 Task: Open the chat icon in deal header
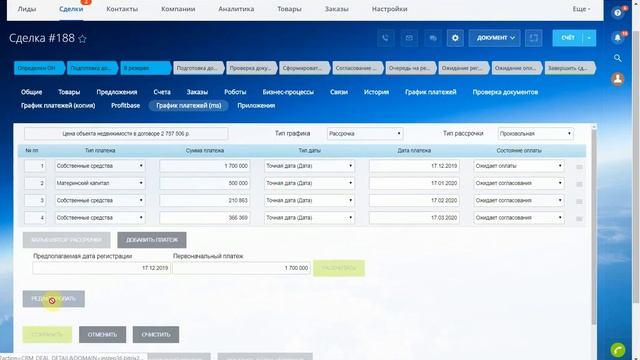[433, 38]
